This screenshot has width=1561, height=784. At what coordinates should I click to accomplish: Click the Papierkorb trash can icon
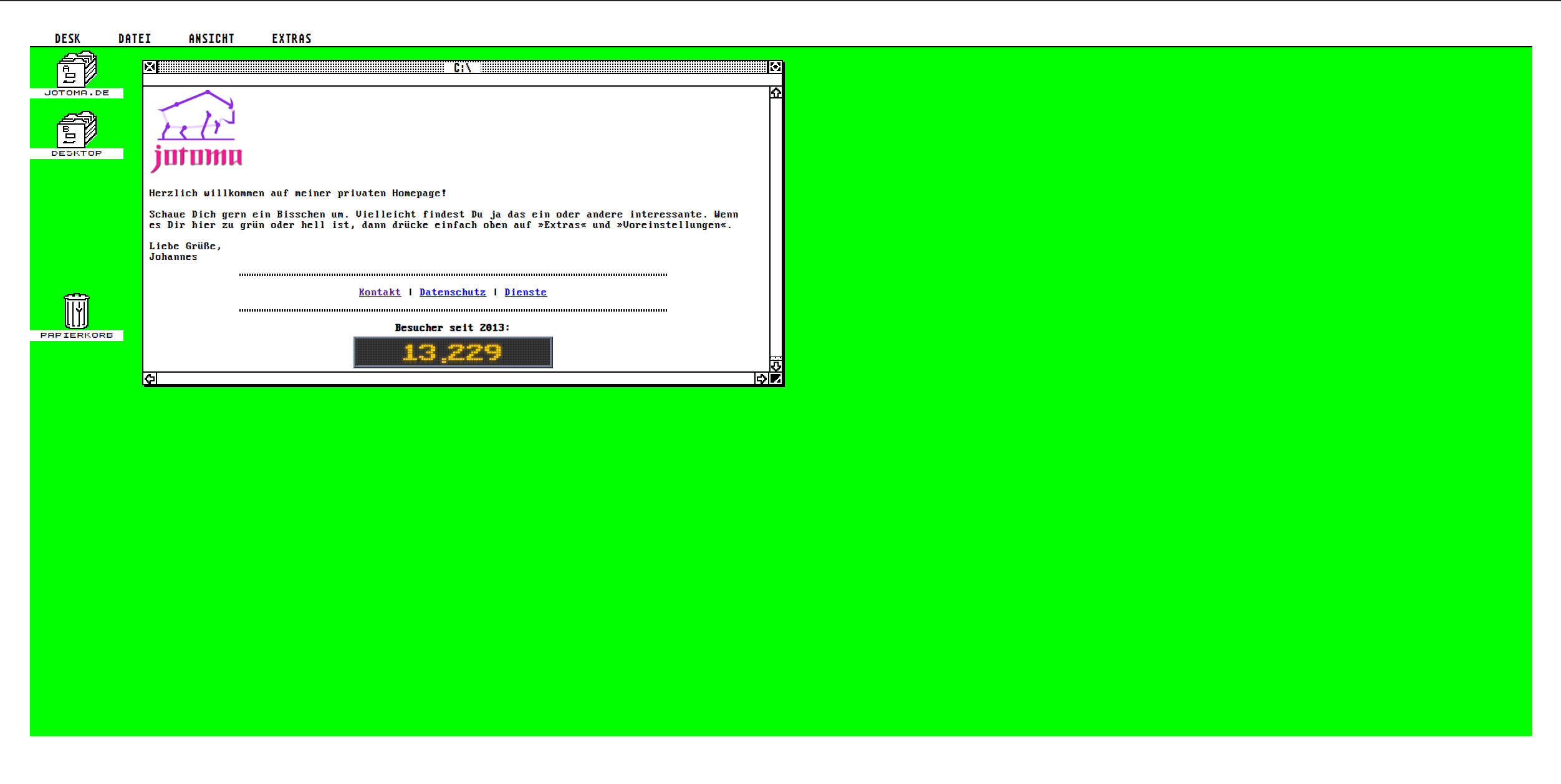coord(77,311)
